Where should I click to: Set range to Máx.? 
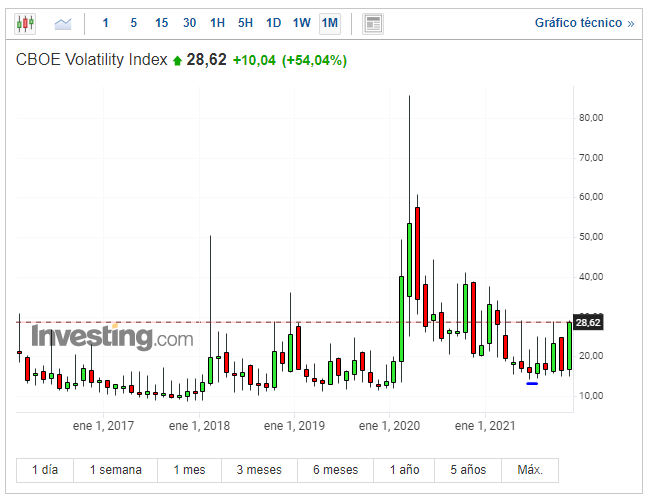[530, 470]
